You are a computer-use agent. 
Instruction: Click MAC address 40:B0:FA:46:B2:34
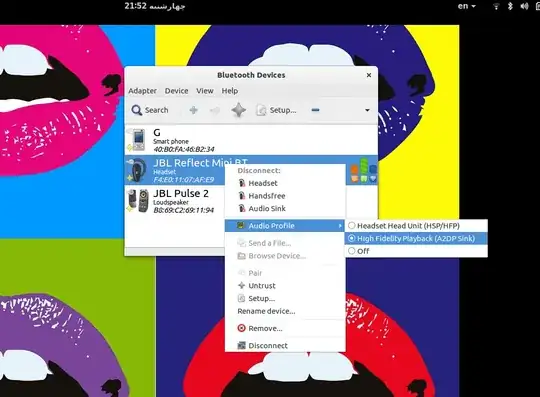click(x=184, y=149)
